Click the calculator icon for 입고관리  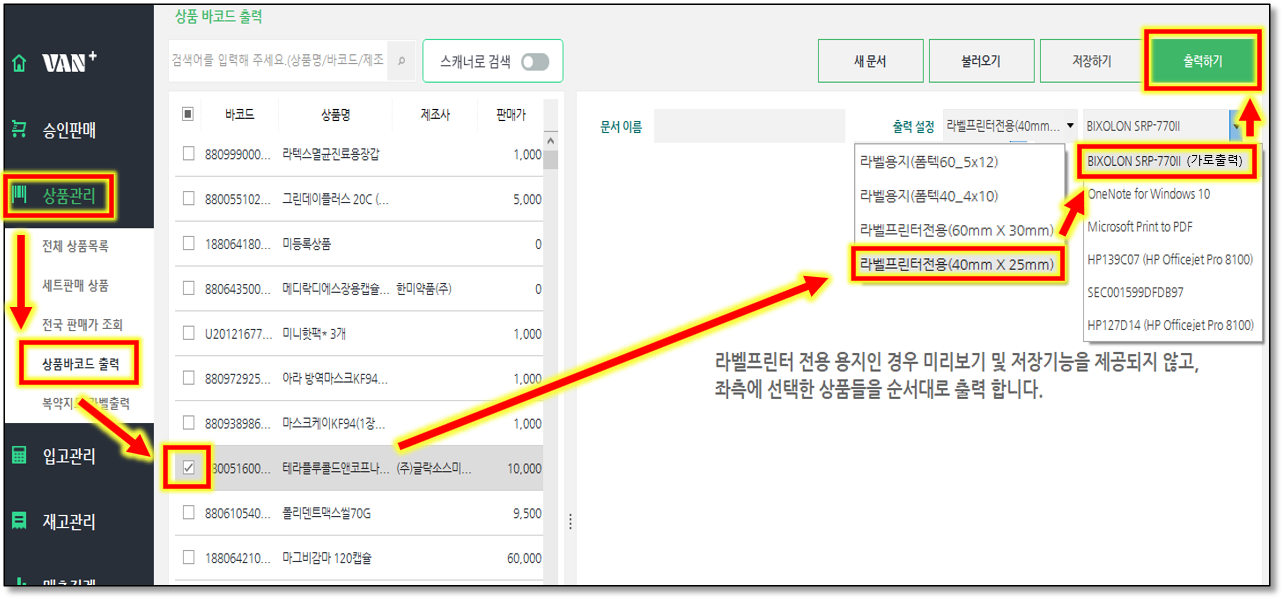(x=18, y=456)
